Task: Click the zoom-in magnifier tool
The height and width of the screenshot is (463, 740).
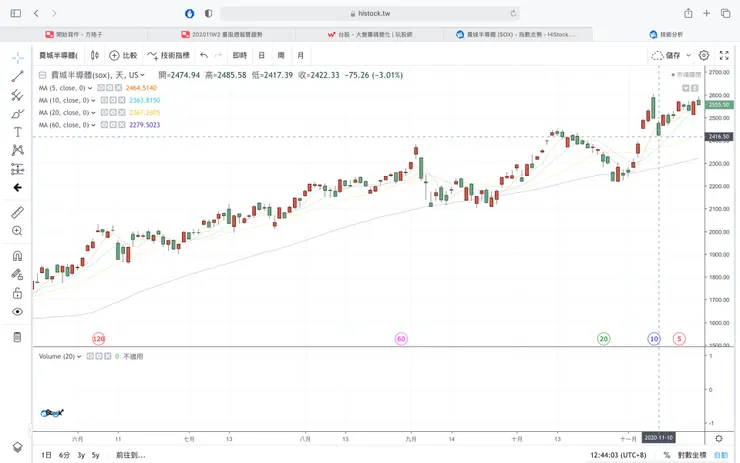Action: pos(17,231)
